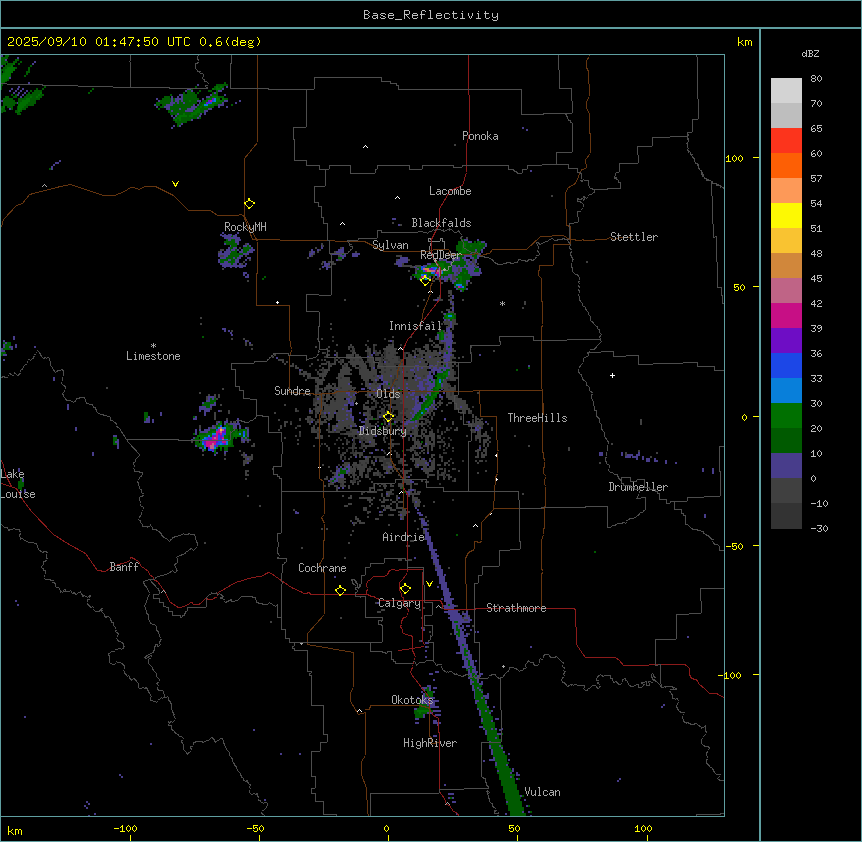
Task: Click the yellow V marker northwest of RockyMH
Action: (175, 184)
